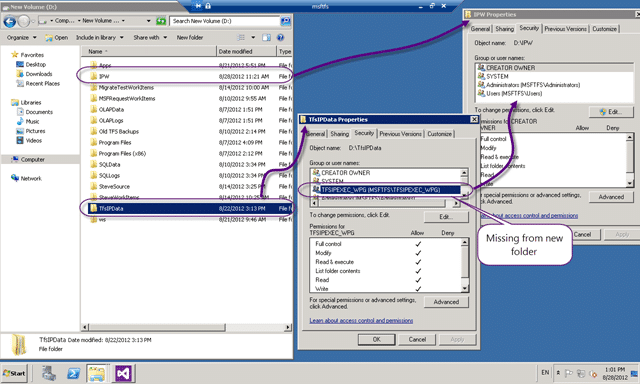640x384 pixels.
Task: Select the TfsIPData folder icon
Action: [93, 209]
